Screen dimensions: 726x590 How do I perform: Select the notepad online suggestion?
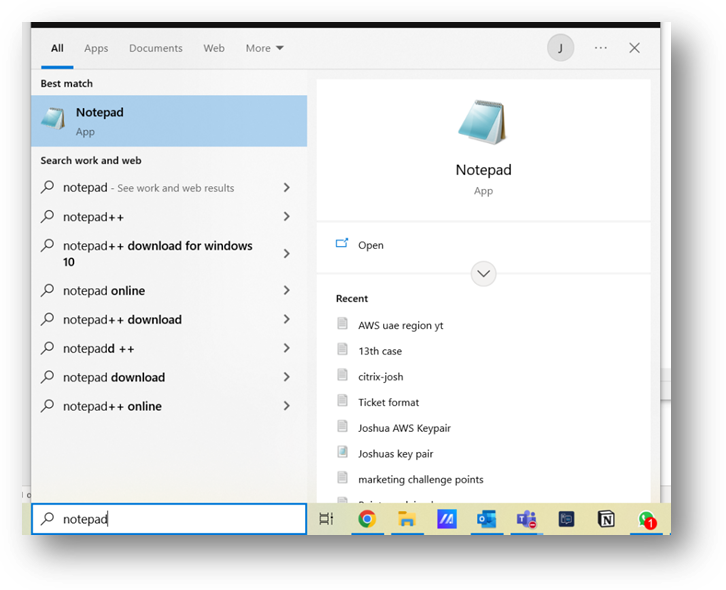169,290
